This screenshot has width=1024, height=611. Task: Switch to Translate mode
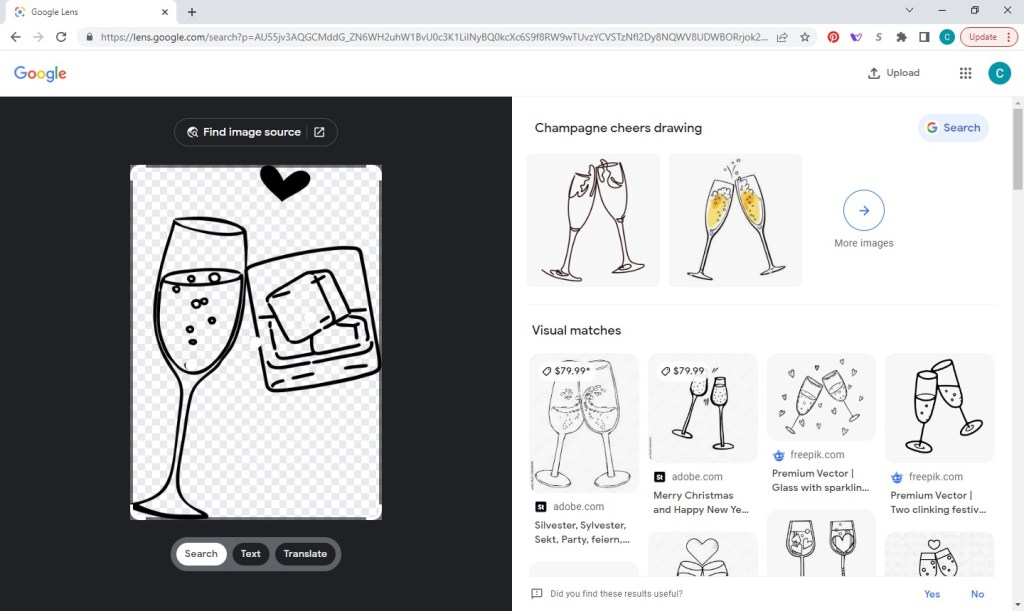pos(305,554)
